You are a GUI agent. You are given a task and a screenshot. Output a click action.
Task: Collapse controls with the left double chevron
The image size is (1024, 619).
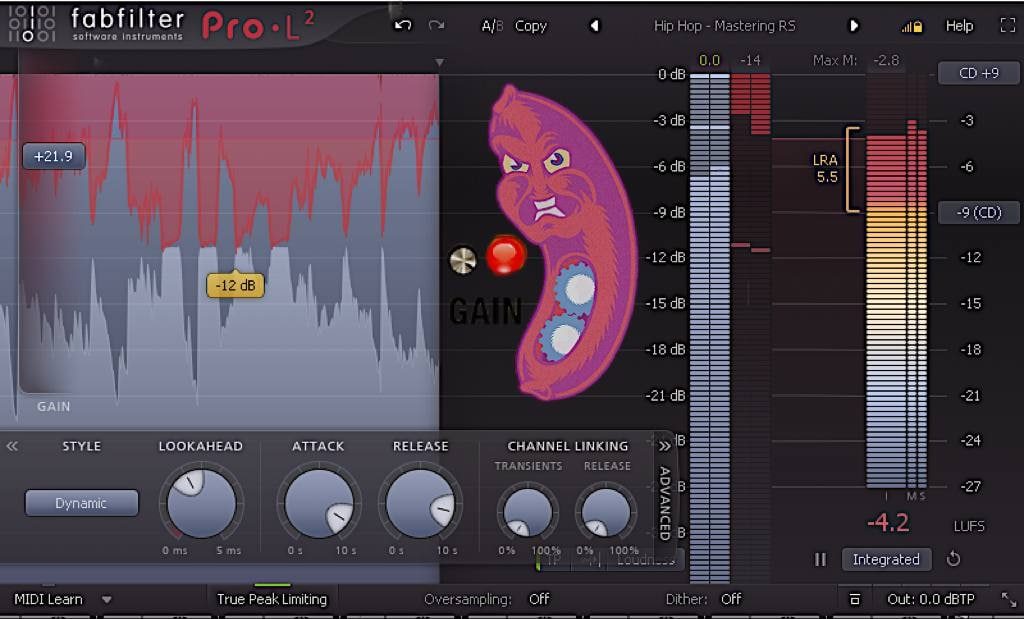(12, 446)
